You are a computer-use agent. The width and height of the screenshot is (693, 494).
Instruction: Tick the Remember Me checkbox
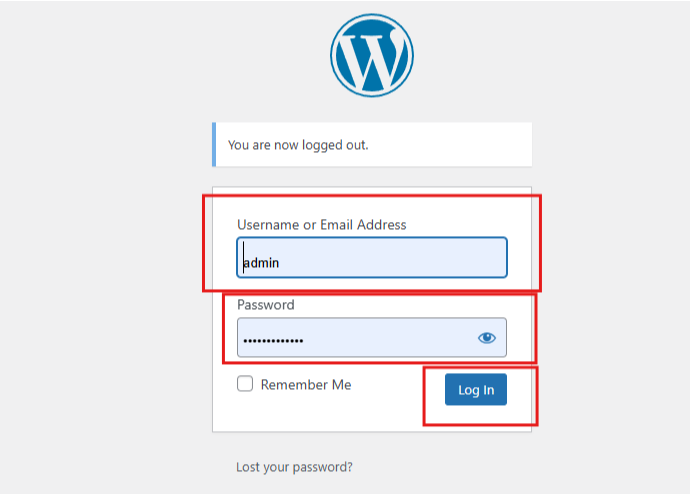coord(245,384)
